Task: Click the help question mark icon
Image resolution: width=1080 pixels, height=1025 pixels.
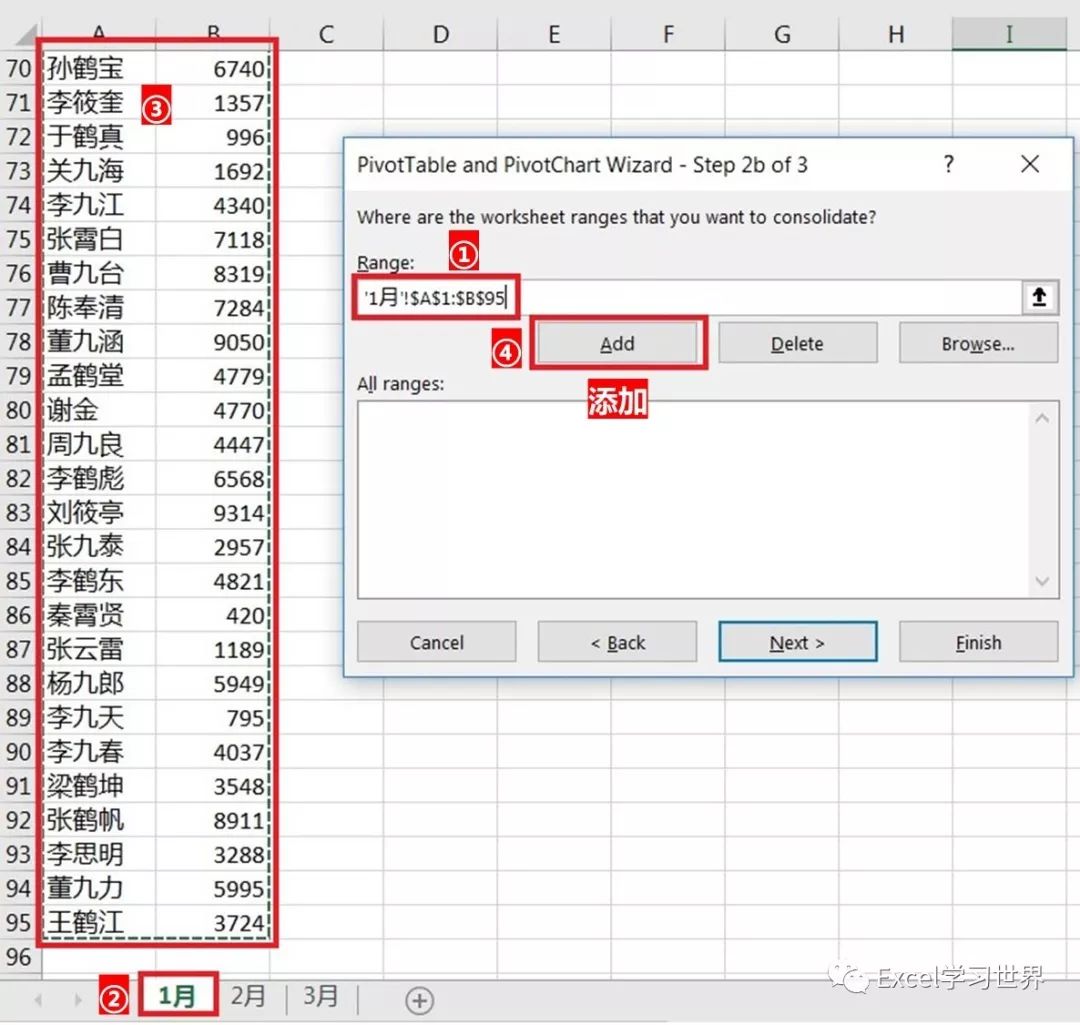Action: [949, 165]
